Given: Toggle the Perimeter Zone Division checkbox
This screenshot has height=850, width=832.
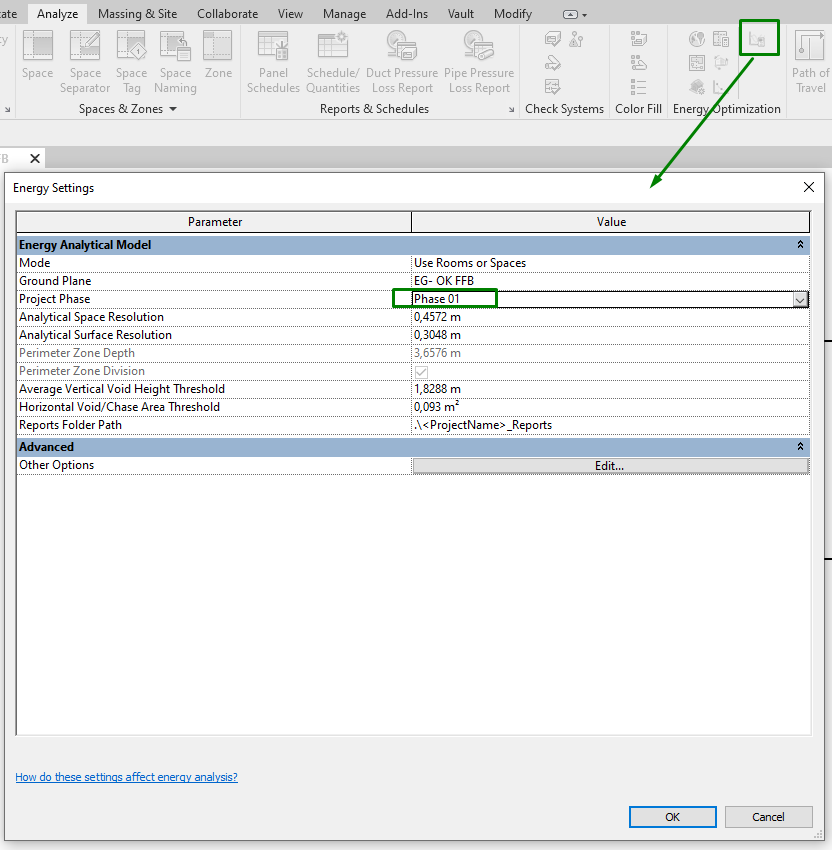Looking at the screenshot, I should [x=421, y=371].
